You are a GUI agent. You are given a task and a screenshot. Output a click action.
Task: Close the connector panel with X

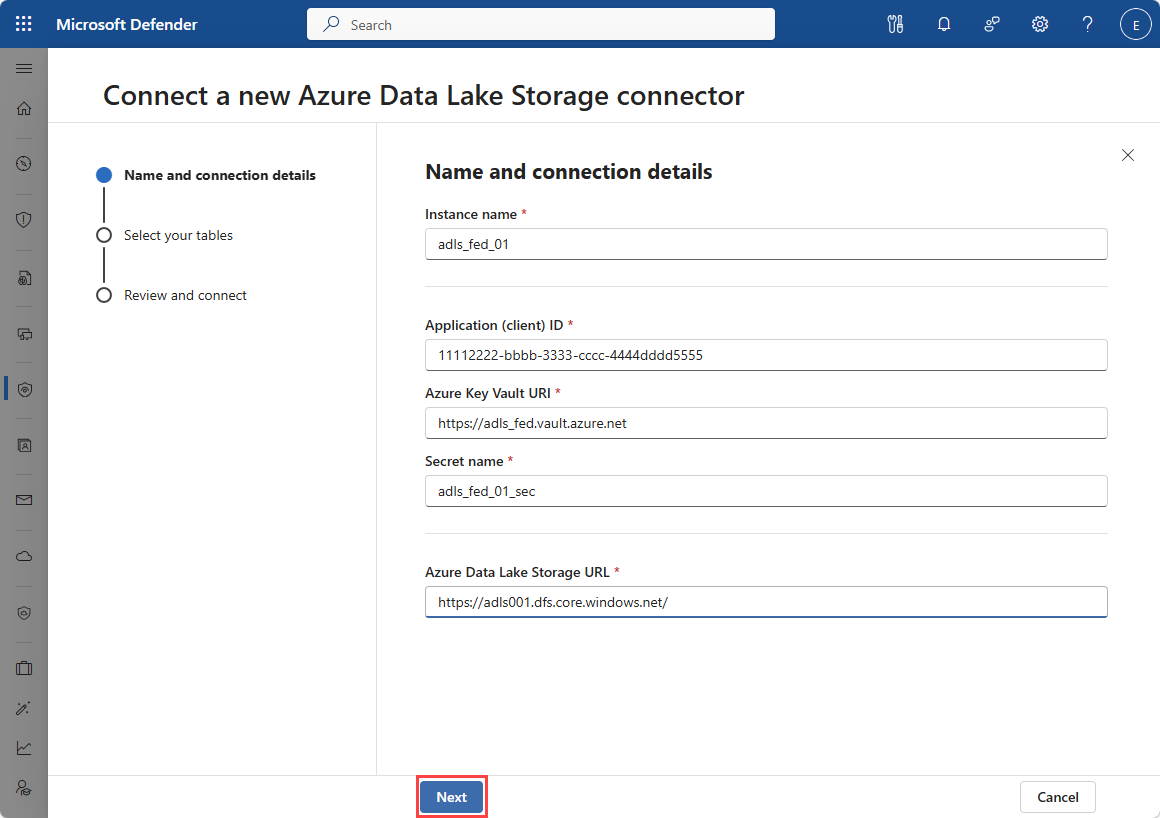(1128, 155)
